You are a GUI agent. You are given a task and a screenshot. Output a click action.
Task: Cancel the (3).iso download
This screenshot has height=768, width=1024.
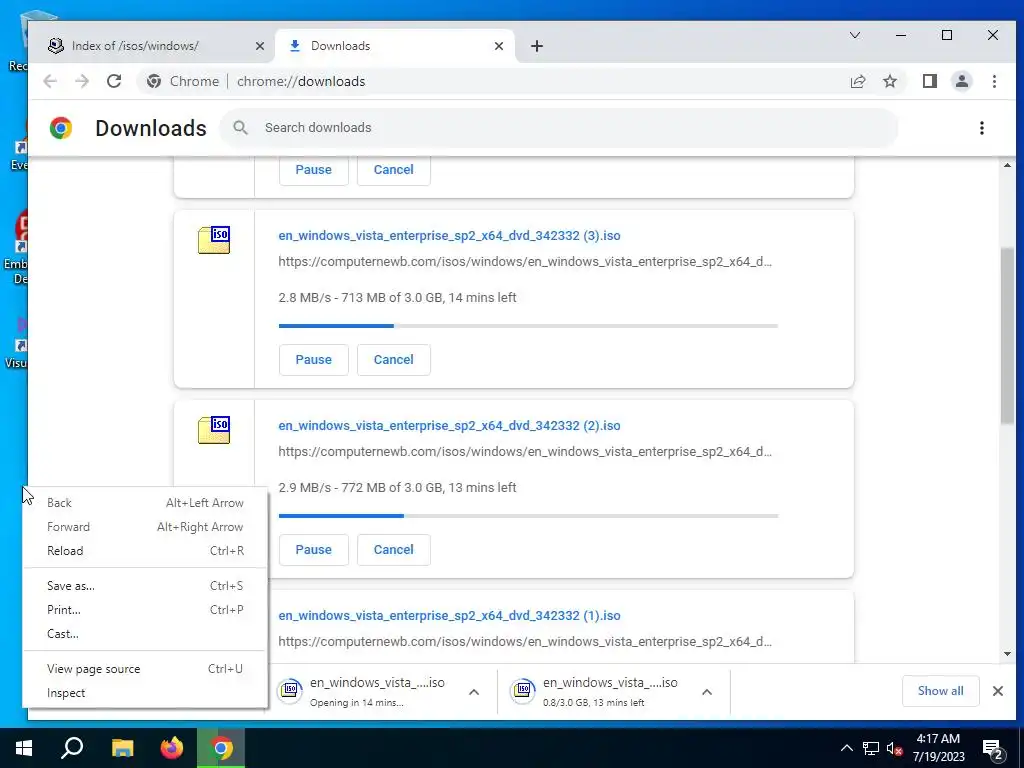pos(394,360)
